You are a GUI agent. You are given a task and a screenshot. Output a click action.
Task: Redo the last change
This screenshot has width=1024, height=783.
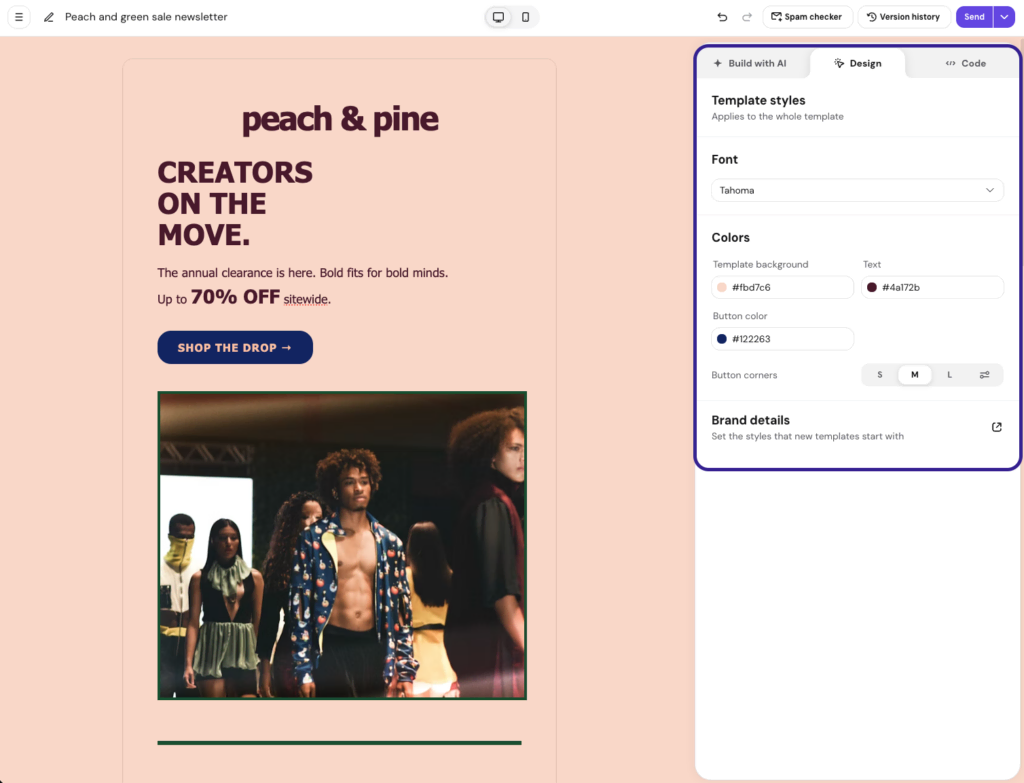click(x=746, y=17)
